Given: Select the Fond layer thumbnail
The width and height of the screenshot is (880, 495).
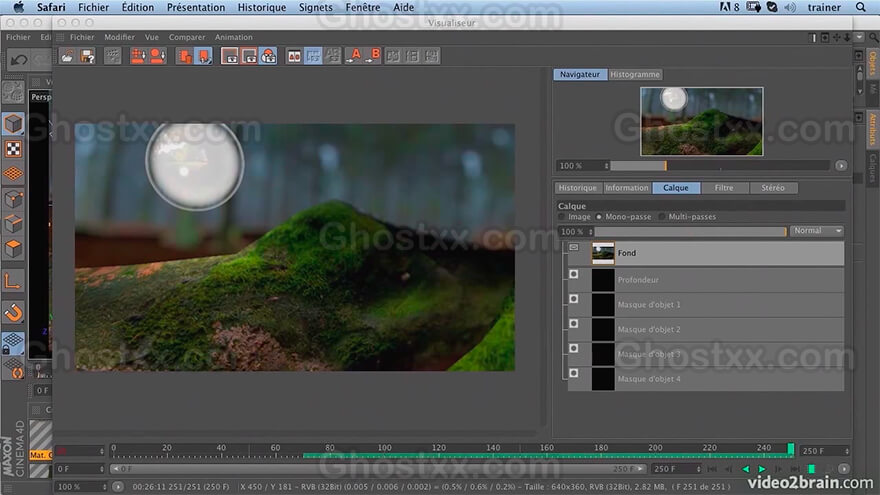Looking at the screenshot, I should coord(603,253).
